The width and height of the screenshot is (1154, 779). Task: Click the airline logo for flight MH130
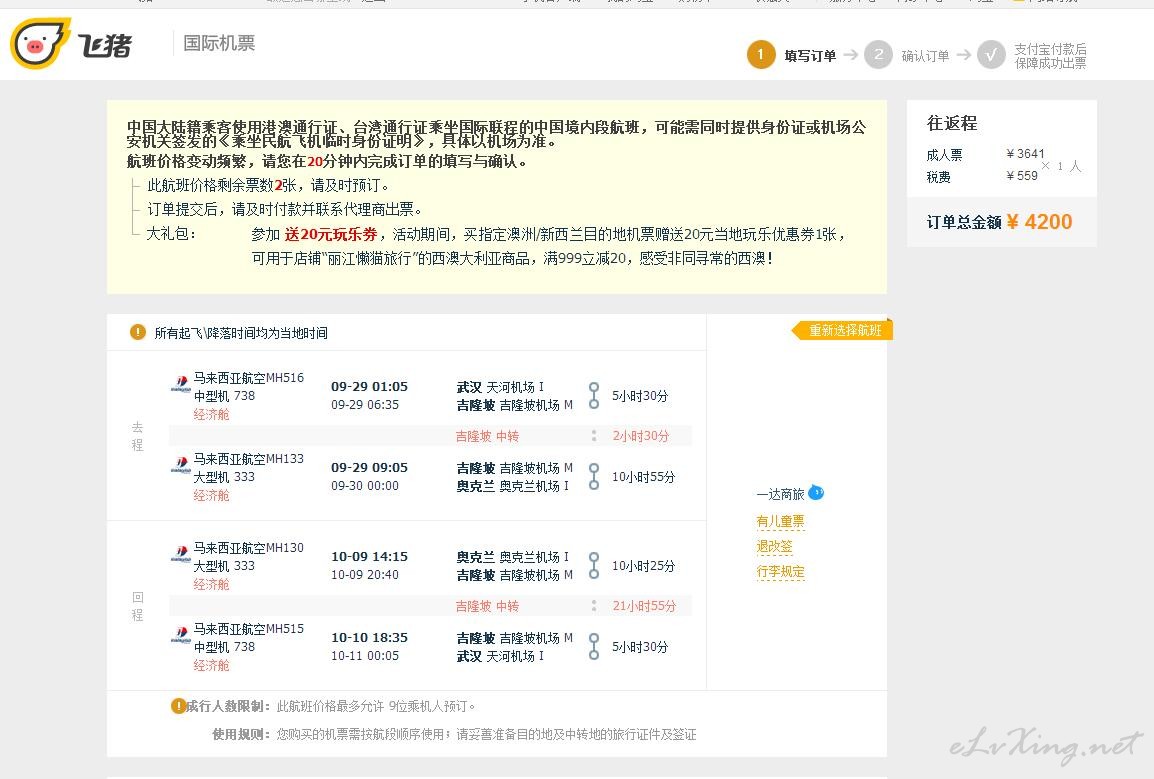click(x=180, y=553)
